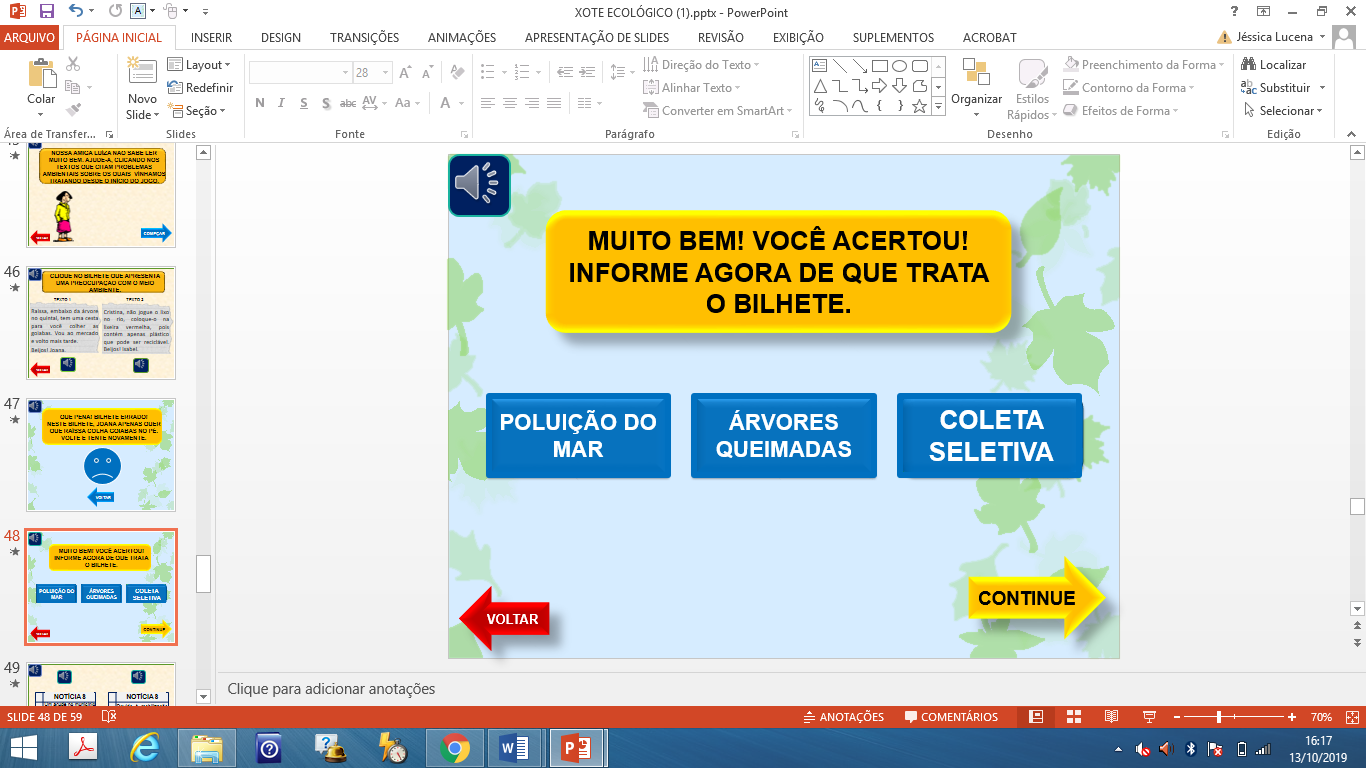The width and height of the screenshot is (1366, 768).
Task: Open the Animações tab
Action: (461, 37)
